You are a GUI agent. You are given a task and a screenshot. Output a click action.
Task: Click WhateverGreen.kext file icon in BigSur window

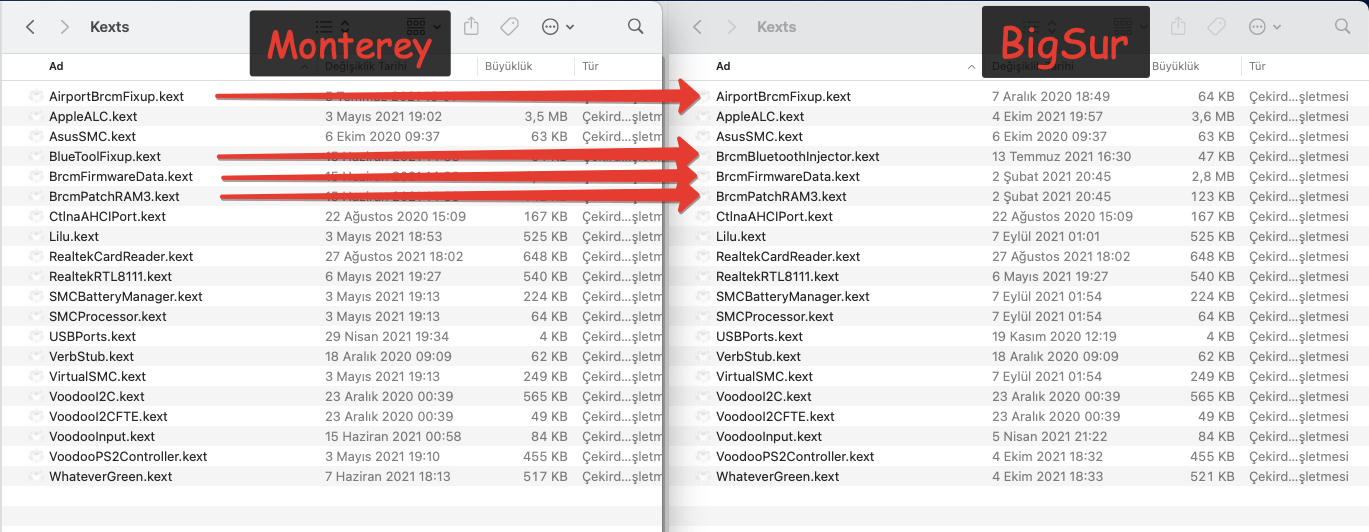[x=703, y=477]
